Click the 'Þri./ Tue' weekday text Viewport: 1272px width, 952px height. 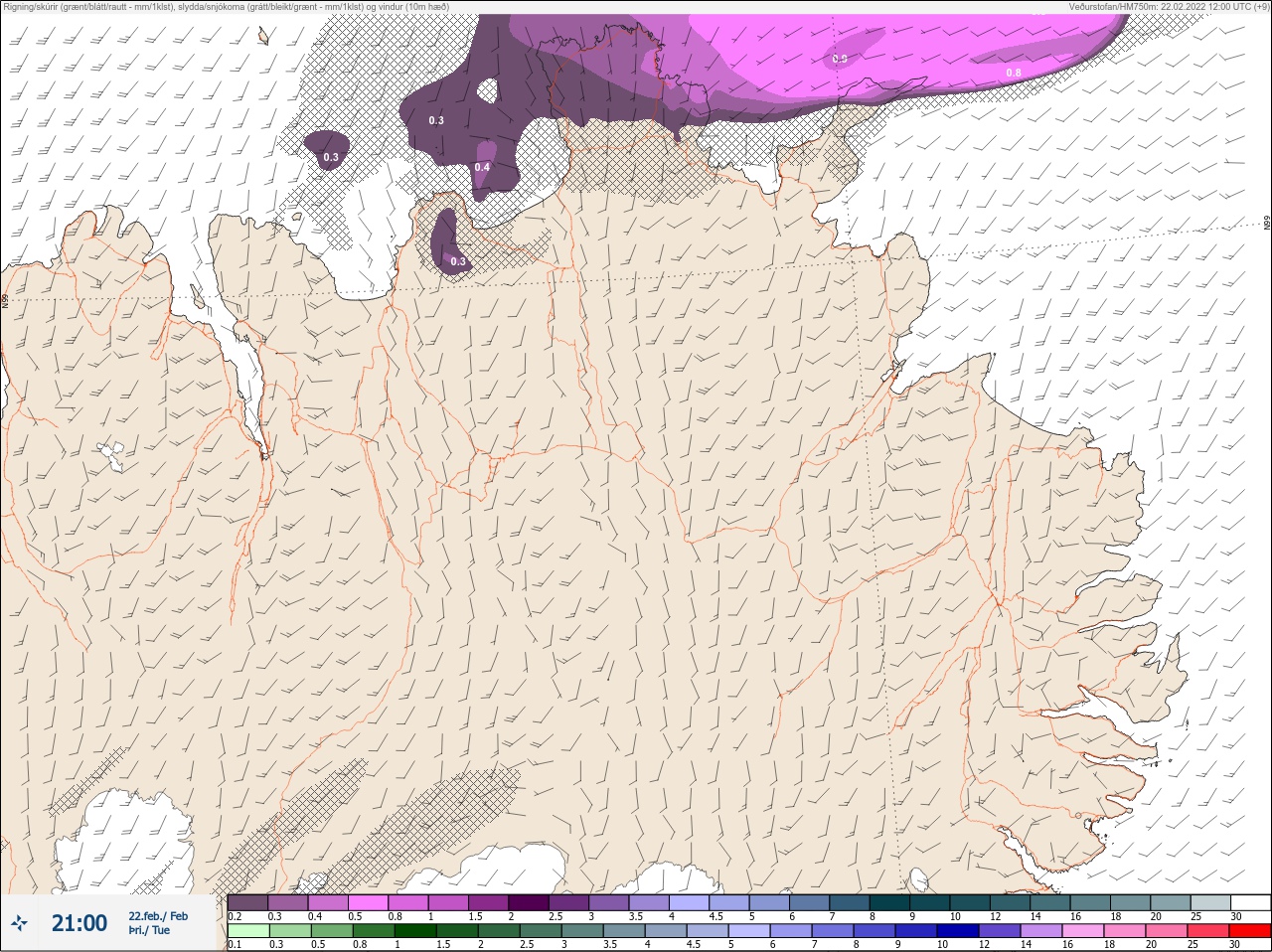pos(149,930)
